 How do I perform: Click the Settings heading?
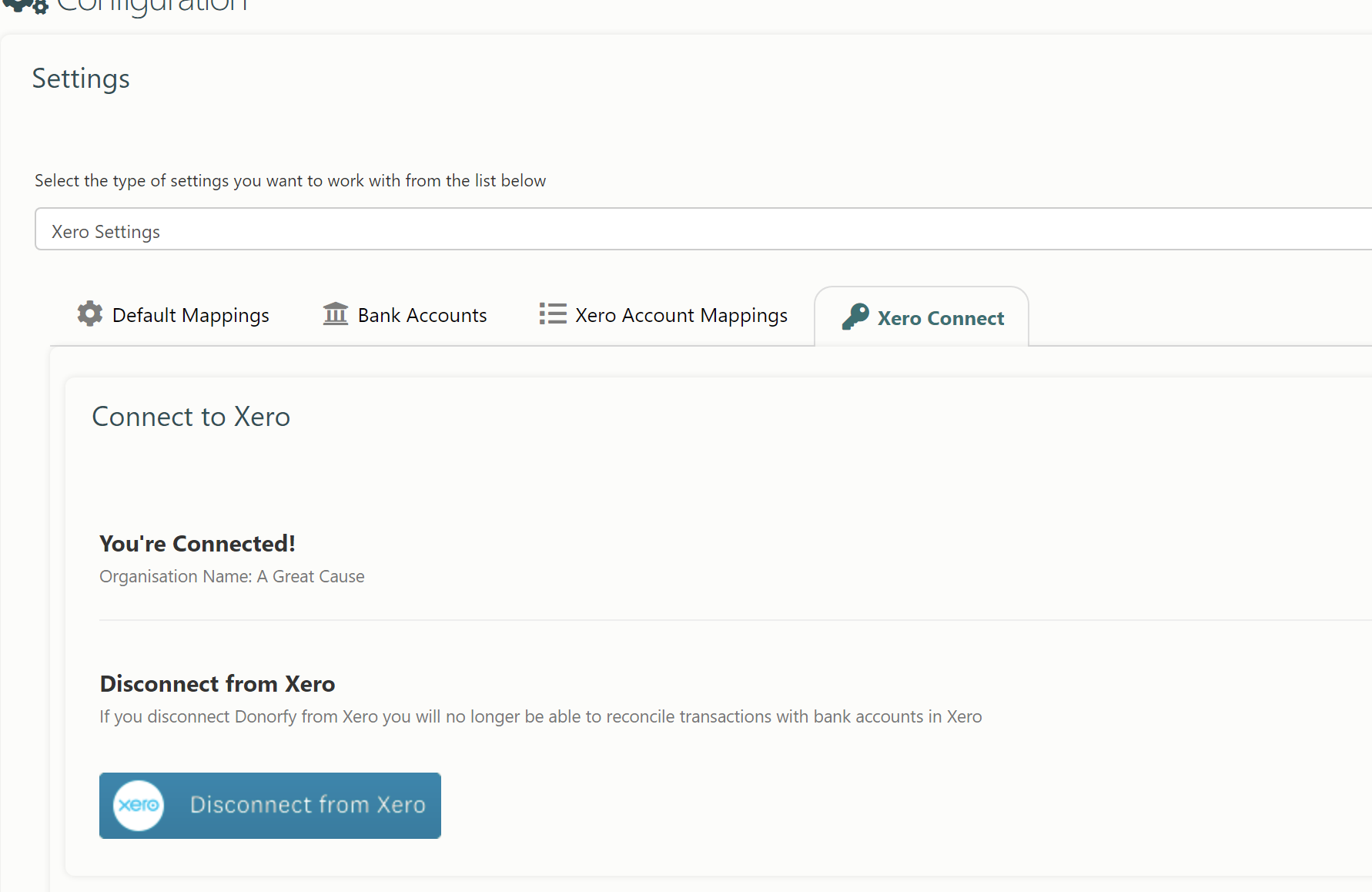pyautogui.click(x=81, y=79)
